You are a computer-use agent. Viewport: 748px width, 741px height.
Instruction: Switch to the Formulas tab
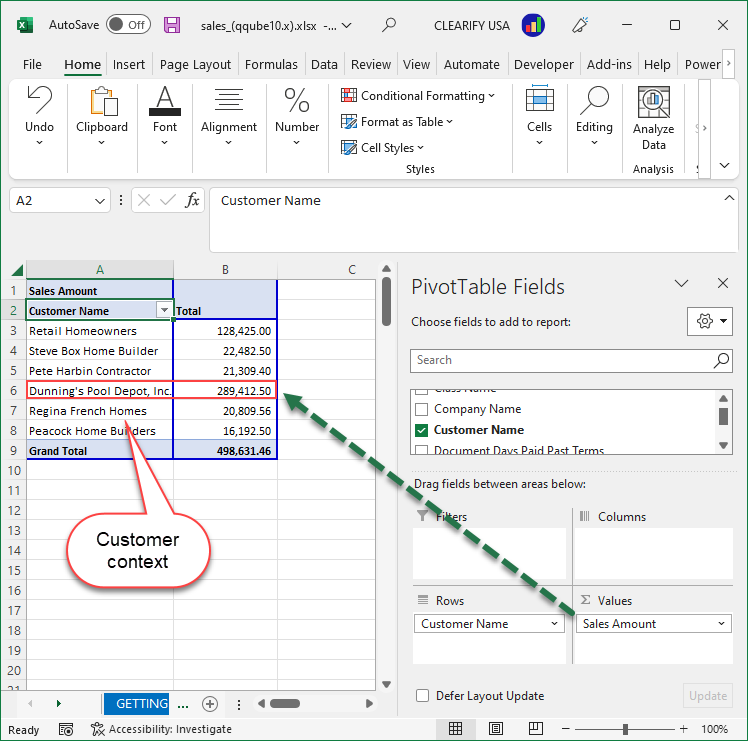coord(271,64)
